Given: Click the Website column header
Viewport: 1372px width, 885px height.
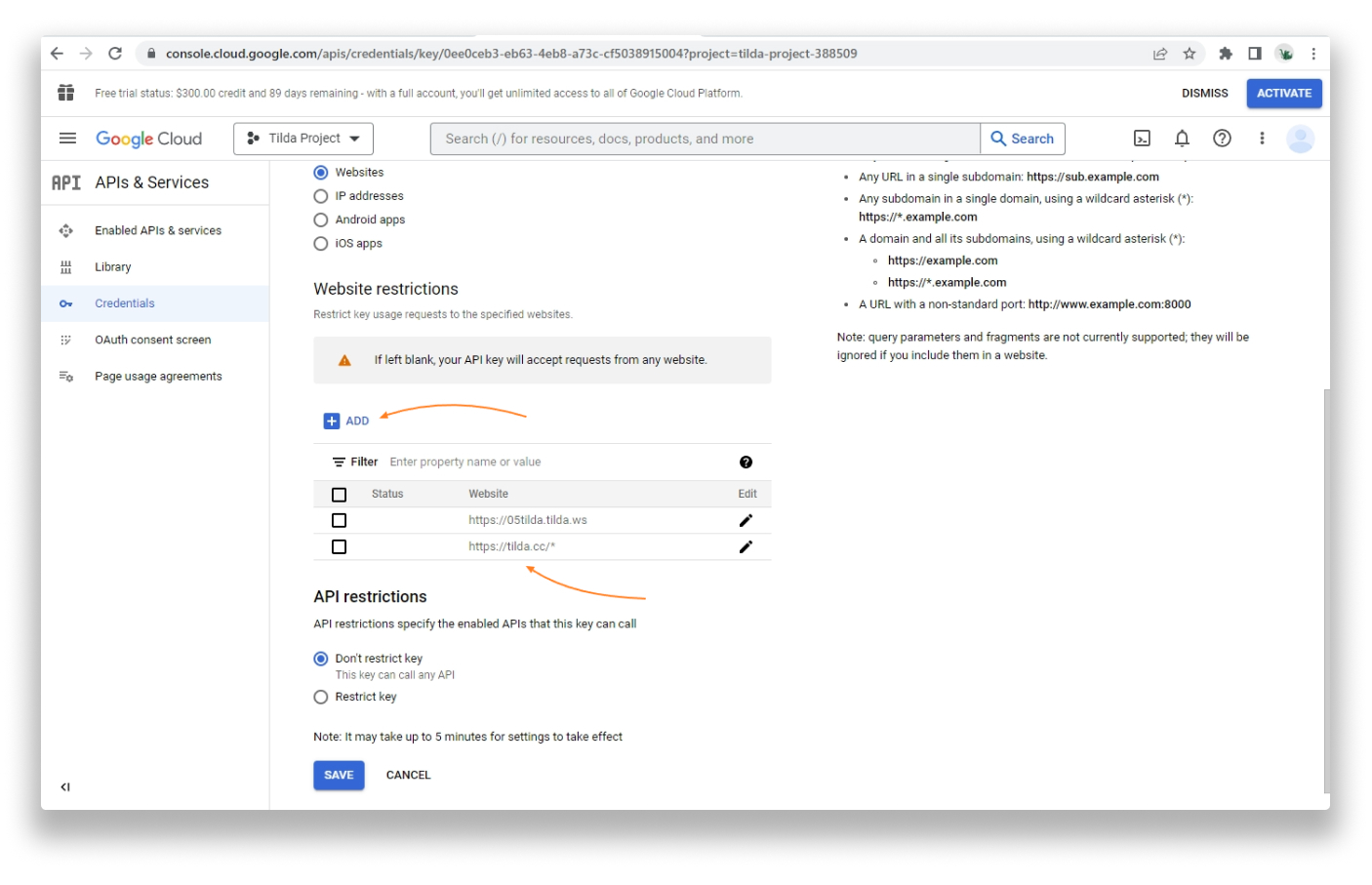Looking at the screenshot, I should 488,495.
